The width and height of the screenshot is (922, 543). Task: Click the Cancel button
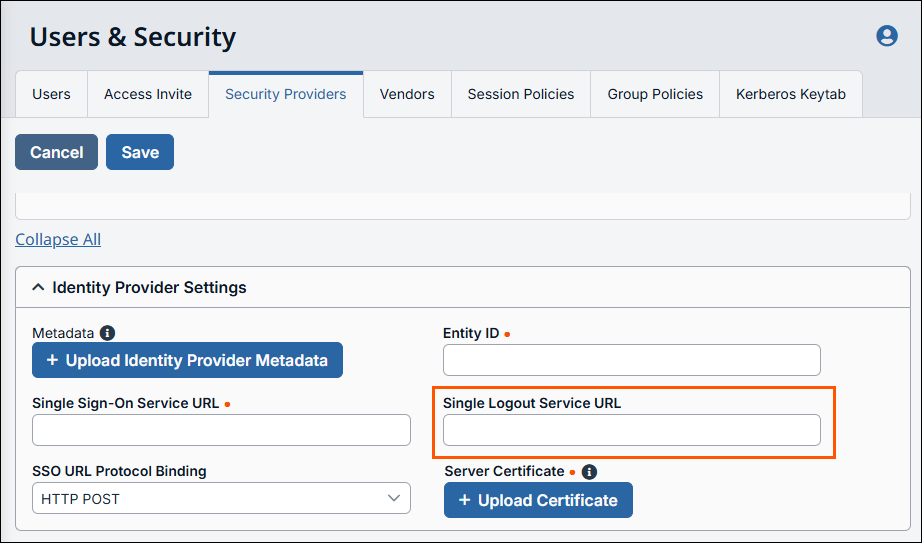tap(56, 152)
